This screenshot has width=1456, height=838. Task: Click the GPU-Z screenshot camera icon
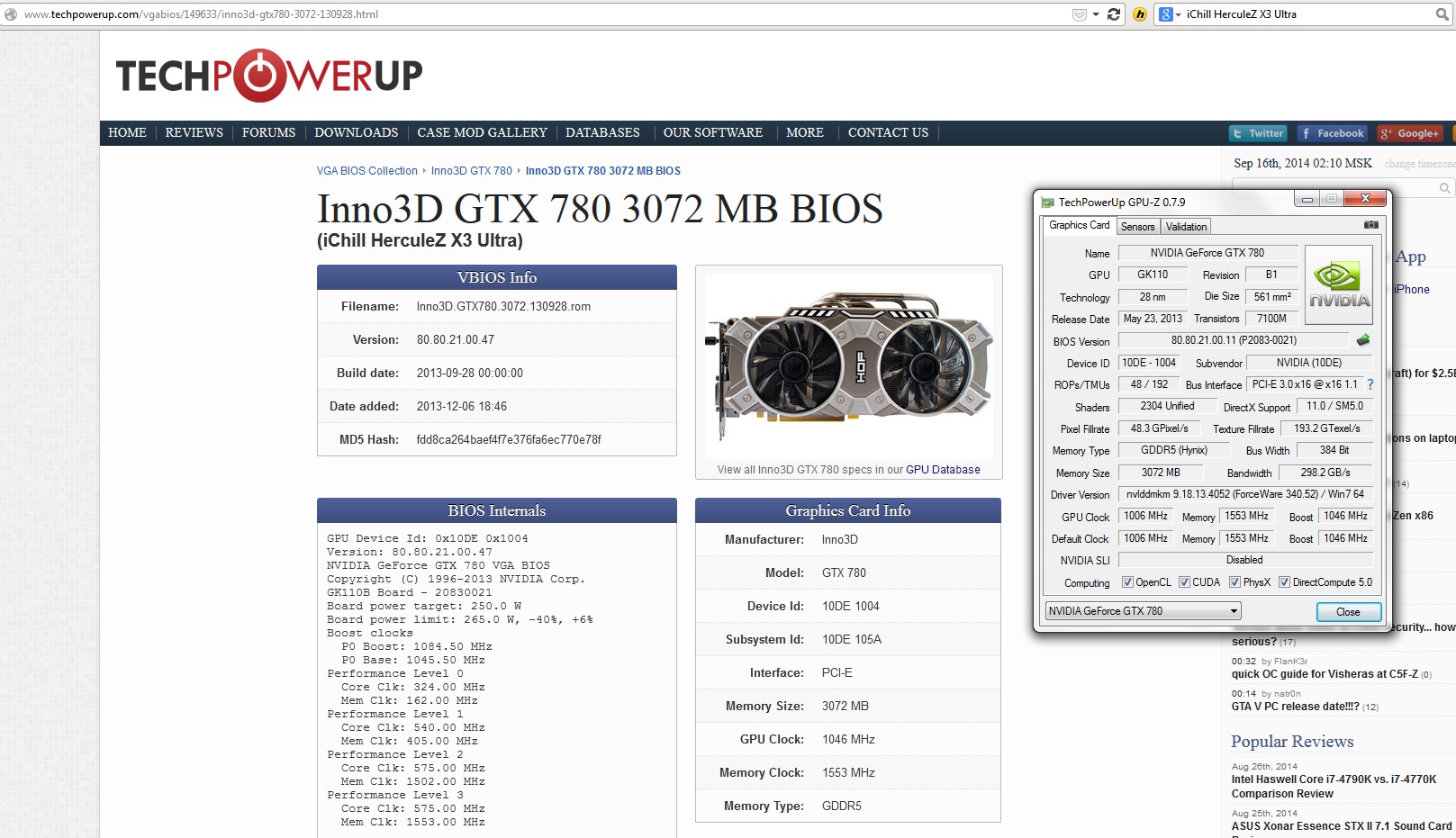point(1370,225)
